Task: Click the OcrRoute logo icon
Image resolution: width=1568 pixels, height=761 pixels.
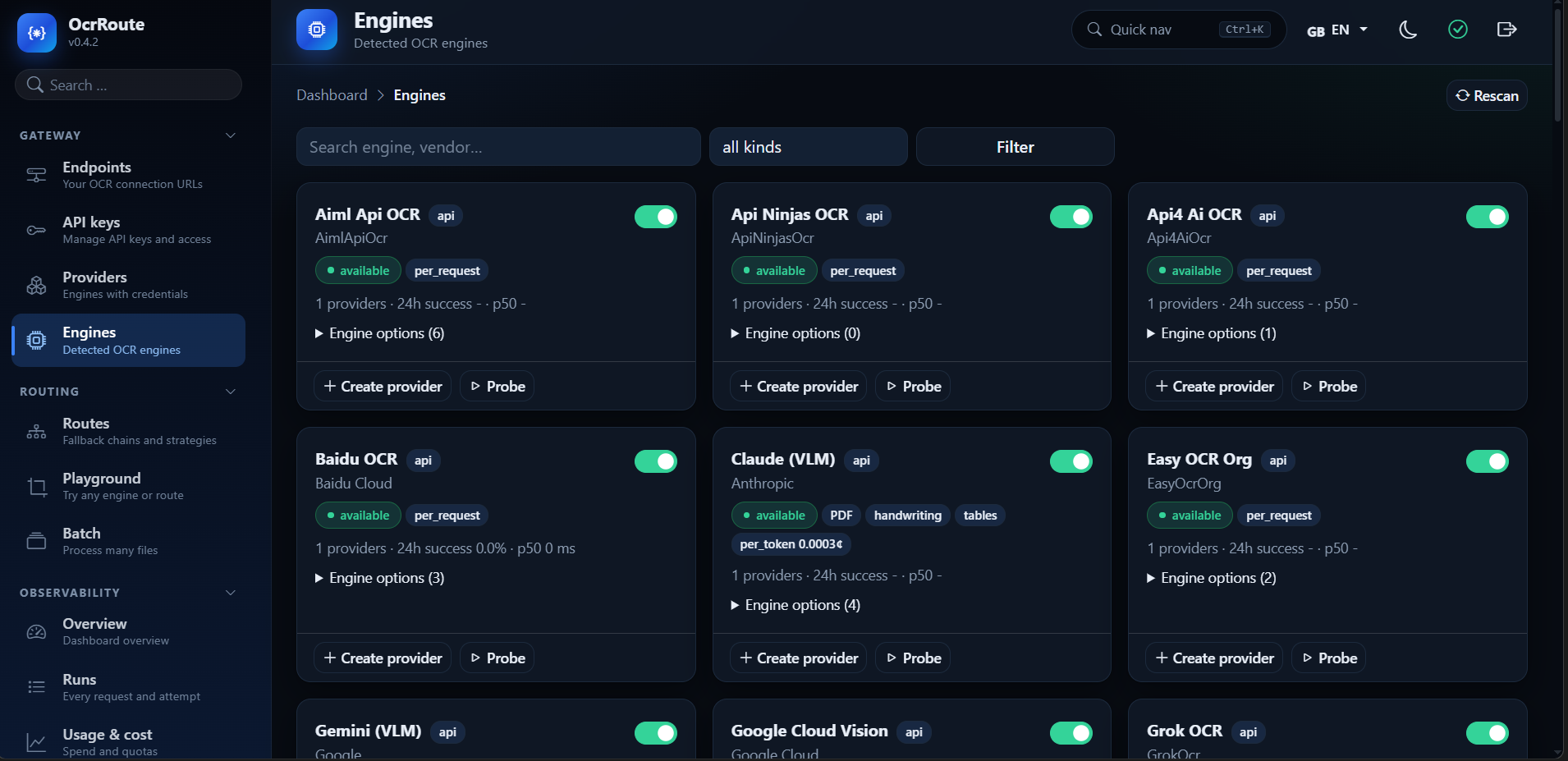Action: click(37, 33)
